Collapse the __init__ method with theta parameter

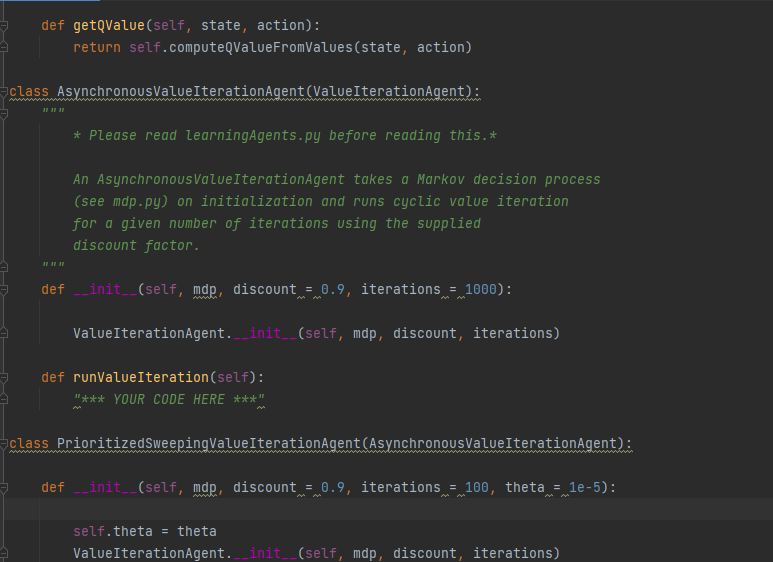click(x=4, y=488)
